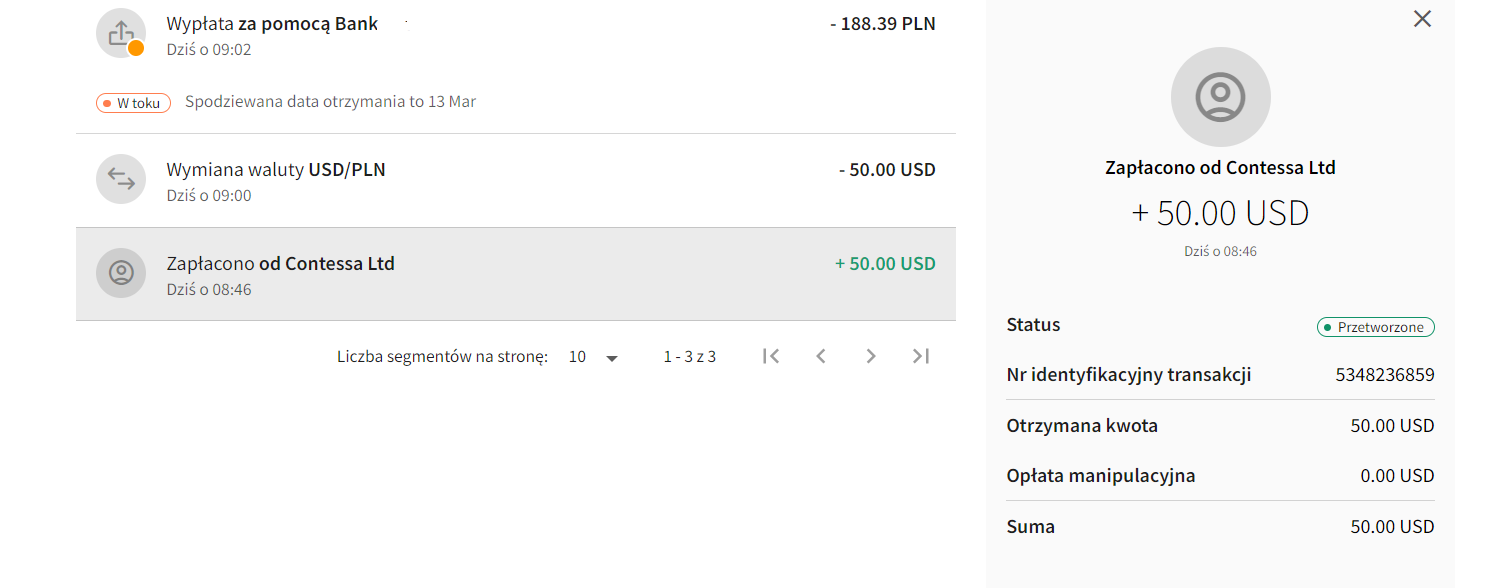Go to first page of transactions
Screen dimensions: 1493x588
point(770,356)
